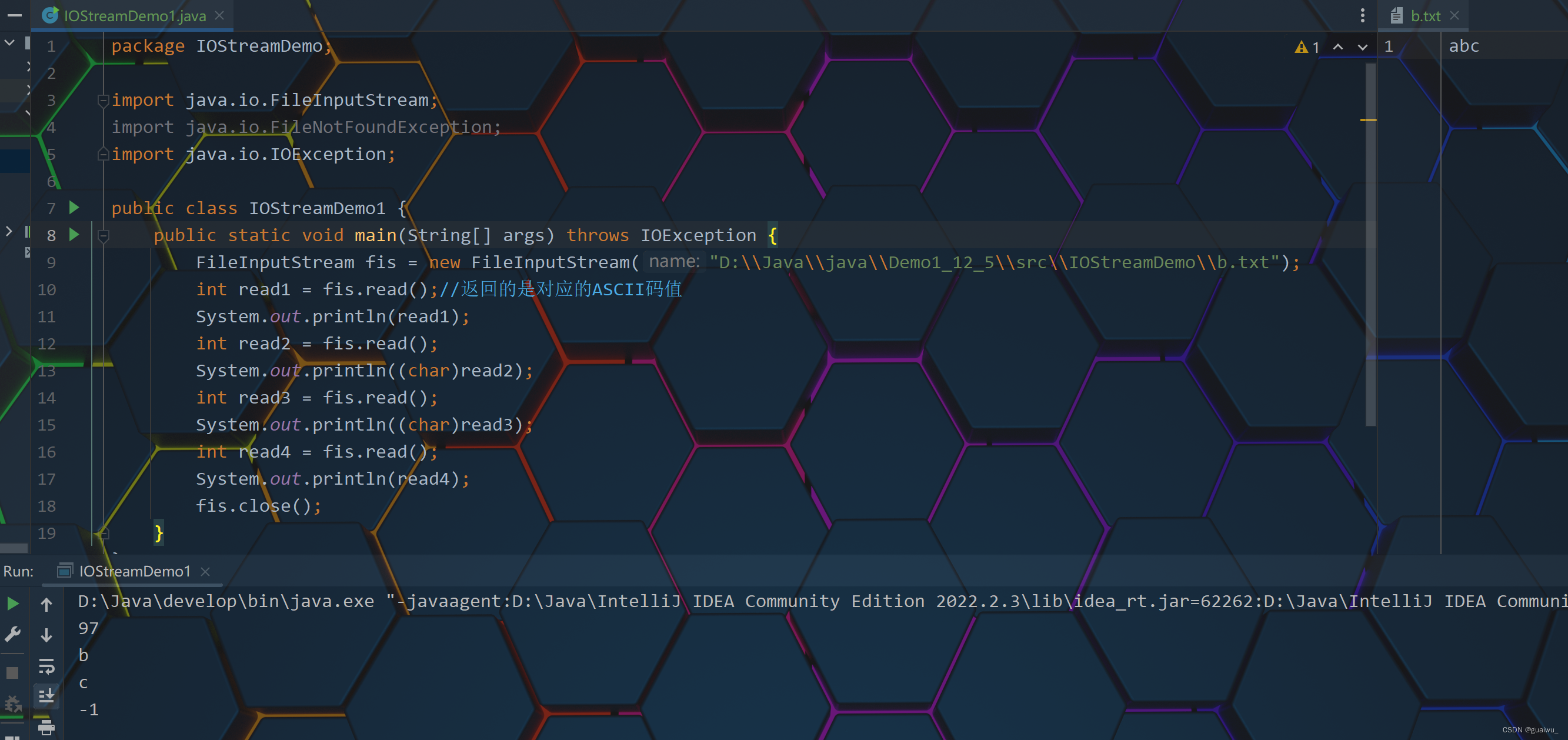
Task: Rerun IOStreamDemo1 with the green run icon
Action: pos(13,604)
